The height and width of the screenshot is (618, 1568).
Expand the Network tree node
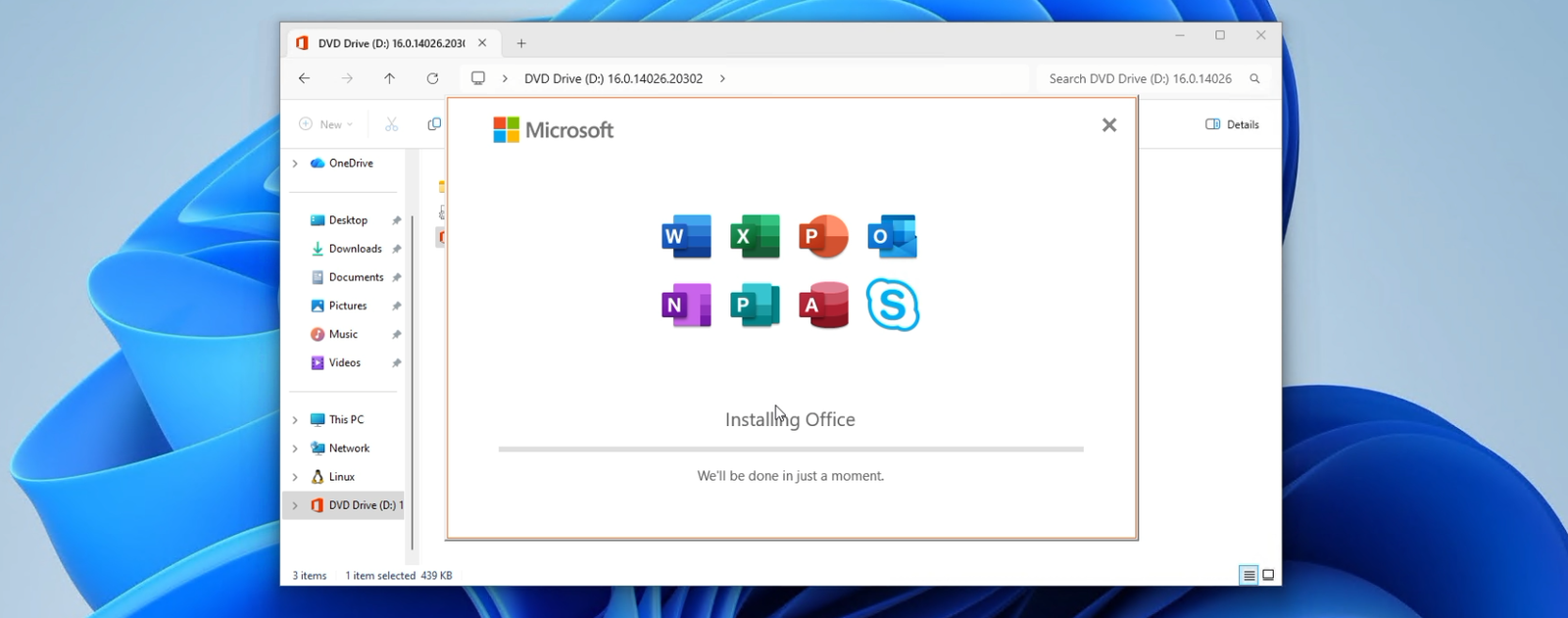(x=295, y=449)
